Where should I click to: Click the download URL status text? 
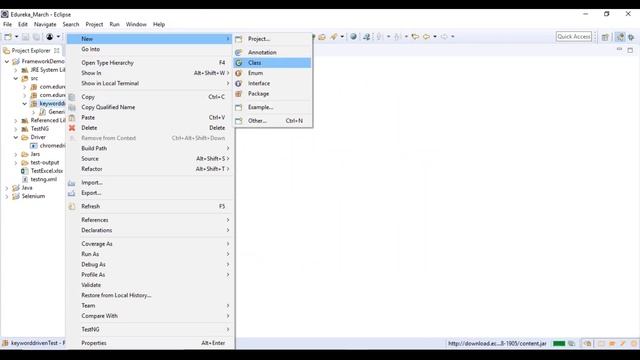pos(497,344)
